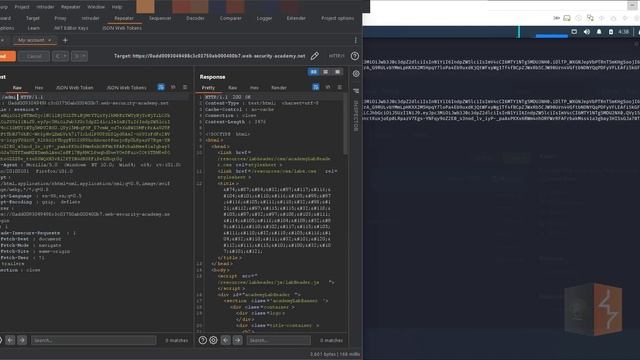This screenshot has height=360, width=640.
Task: Toggle non-printable characters display in Request editor
Action: [173, 87]
